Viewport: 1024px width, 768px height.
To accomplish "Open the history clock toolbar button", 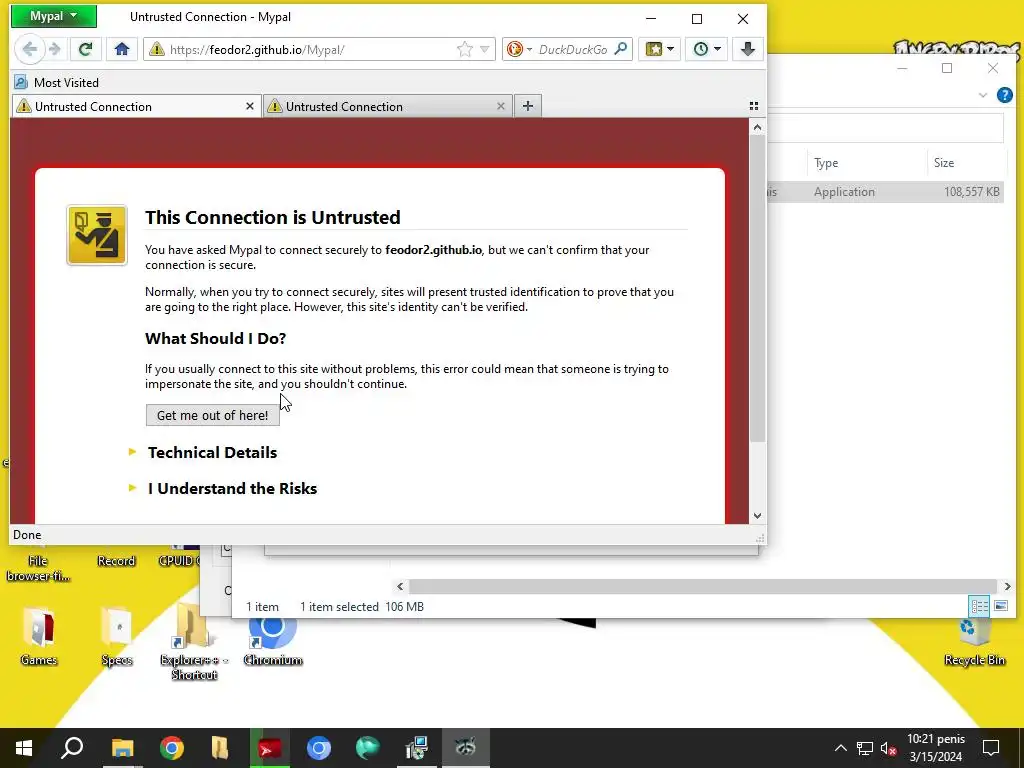I will (x=707, y=49).
